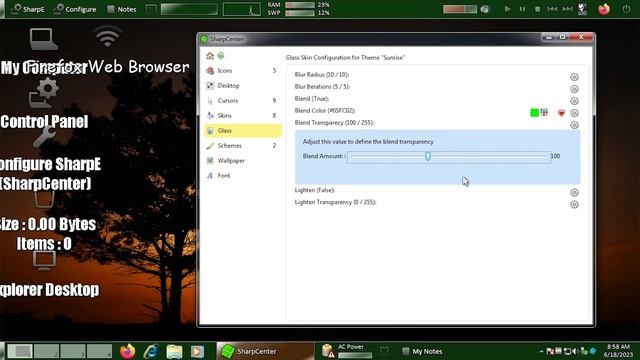Select the Icons section in sidebar
Viewport: 640px width, 360px height.
[x=242, y=71]
